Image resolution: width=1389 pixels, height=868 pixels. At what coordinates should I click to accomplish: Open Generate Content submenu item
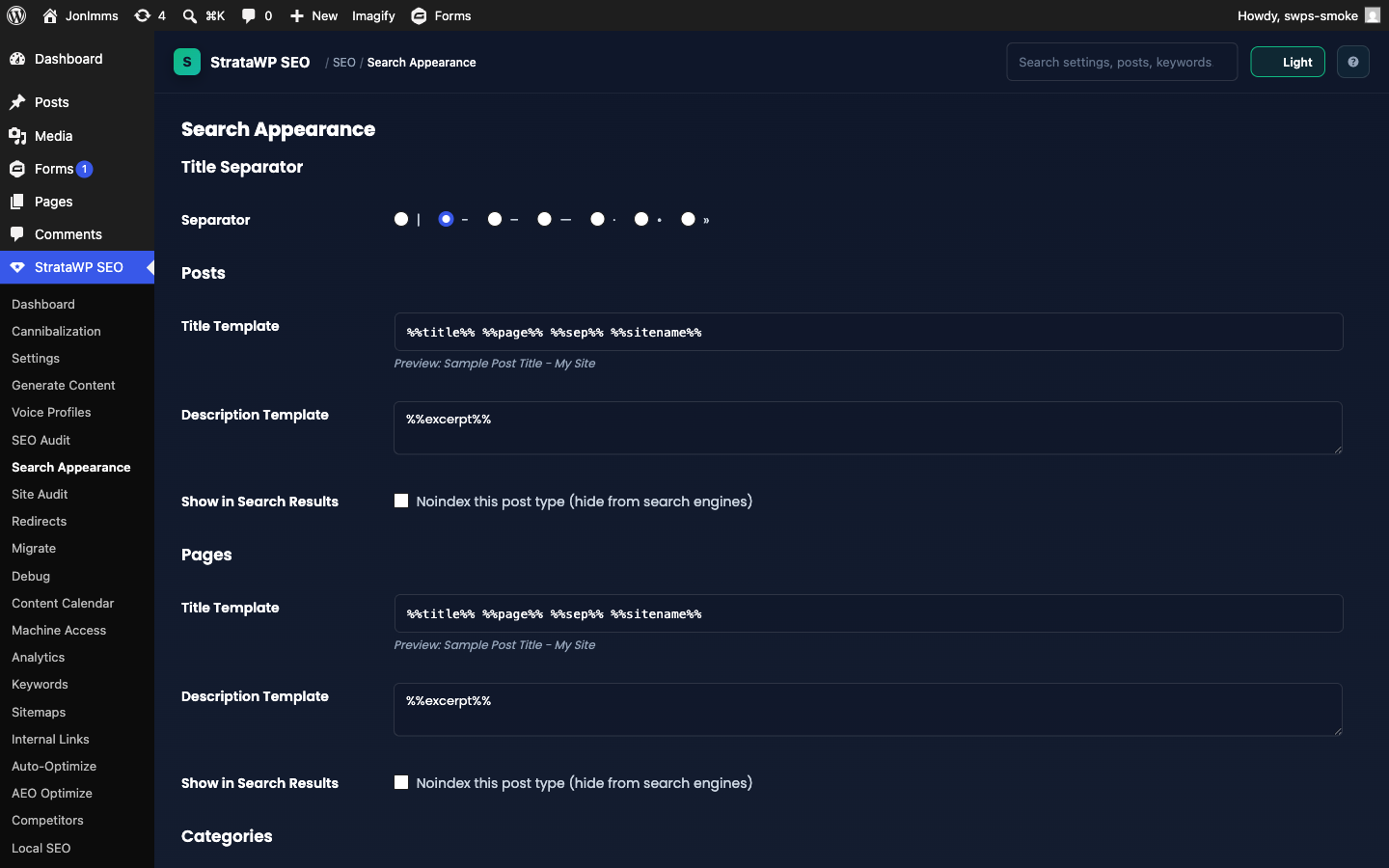click(64, 385)
